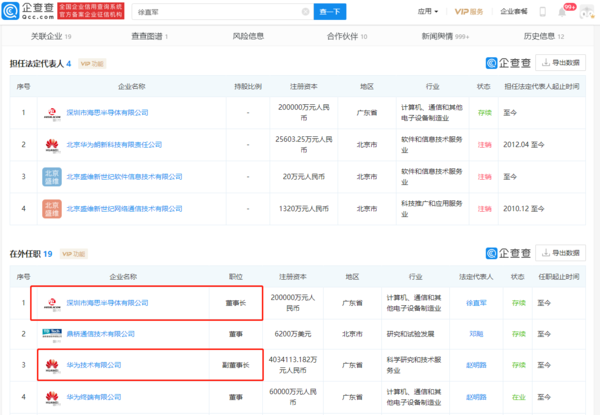Open the 华为终端有限公司 company link
The height and width of the screenshot is (415, 600).
click(x=94, y=397)
